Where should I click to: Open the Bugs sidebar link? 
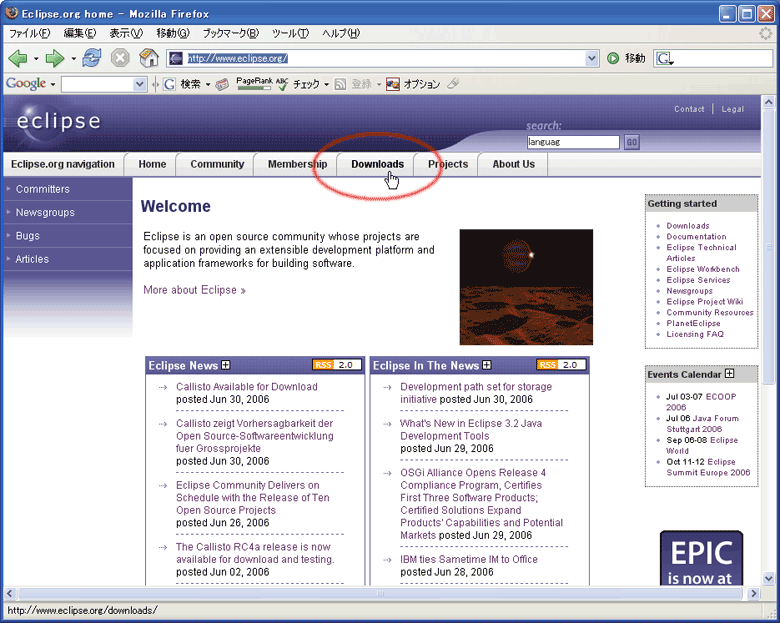pos(27,236)
